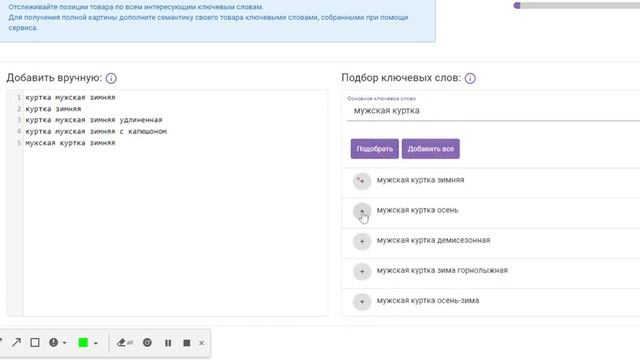
Task: Choose the exclamation mark stamp tool
Action: (x=53, y=342)
